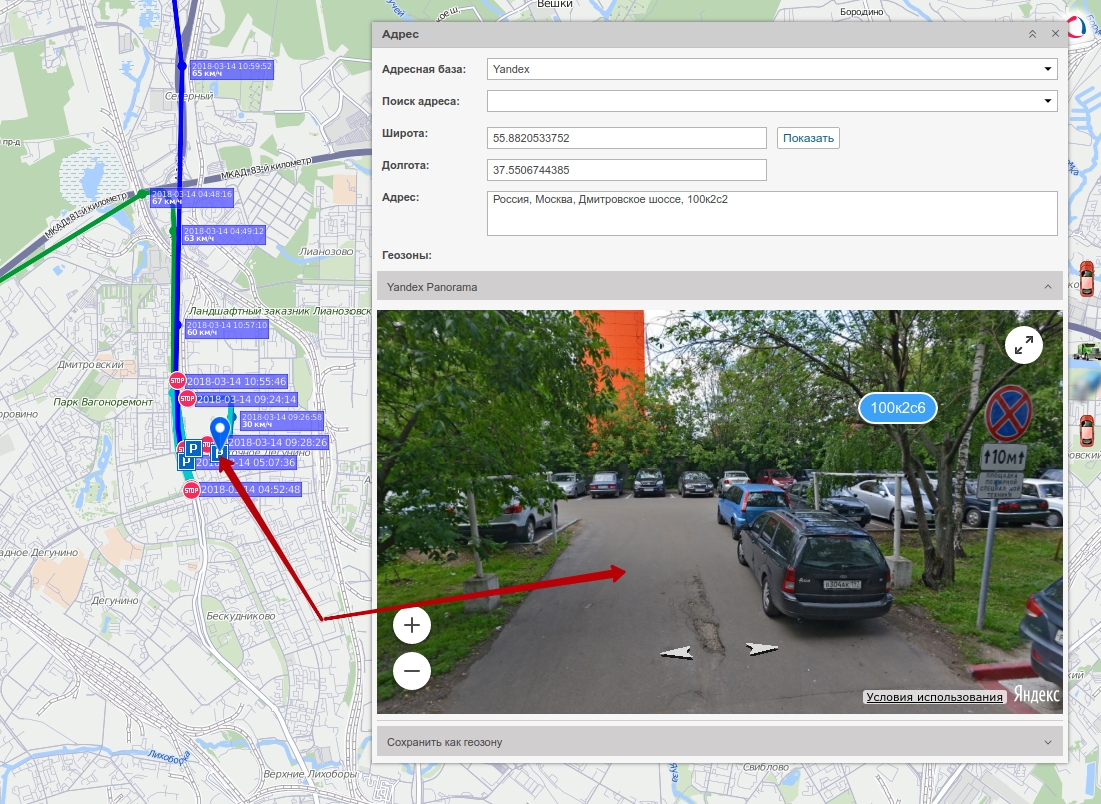Click the blue location pin on map
The width and height of the screenshot is (1101, 804).
(219, 436)
